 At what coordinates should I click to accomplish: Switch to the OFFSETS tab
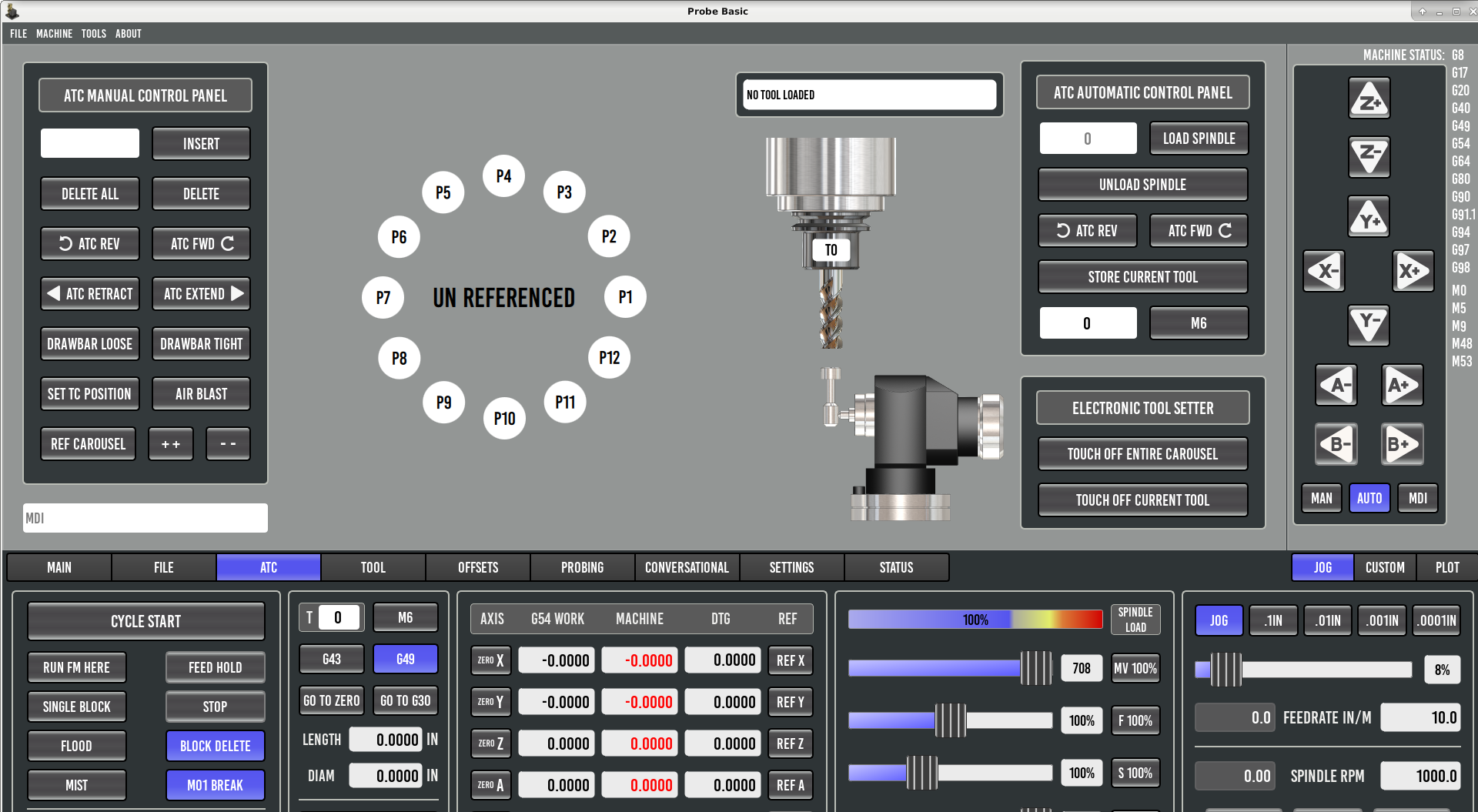pyautogui.click(x=478, y=567)
